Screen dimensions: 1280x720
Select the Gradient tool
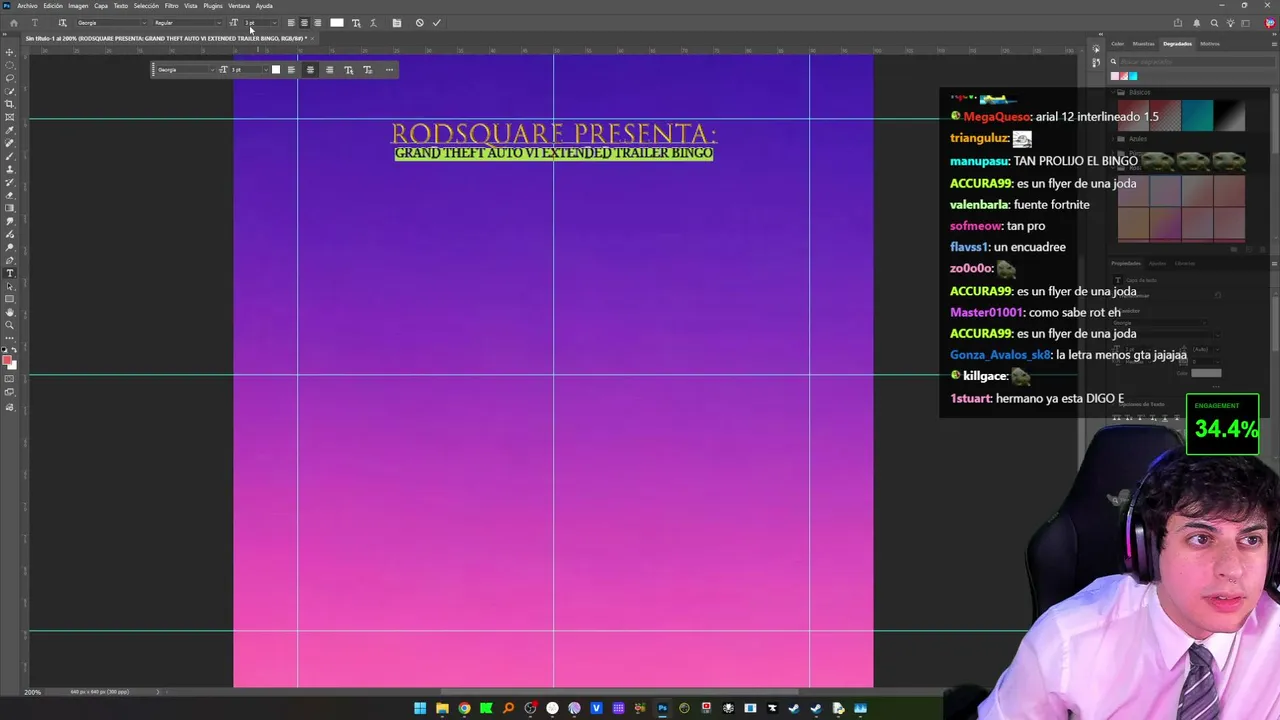pos(10,208)
